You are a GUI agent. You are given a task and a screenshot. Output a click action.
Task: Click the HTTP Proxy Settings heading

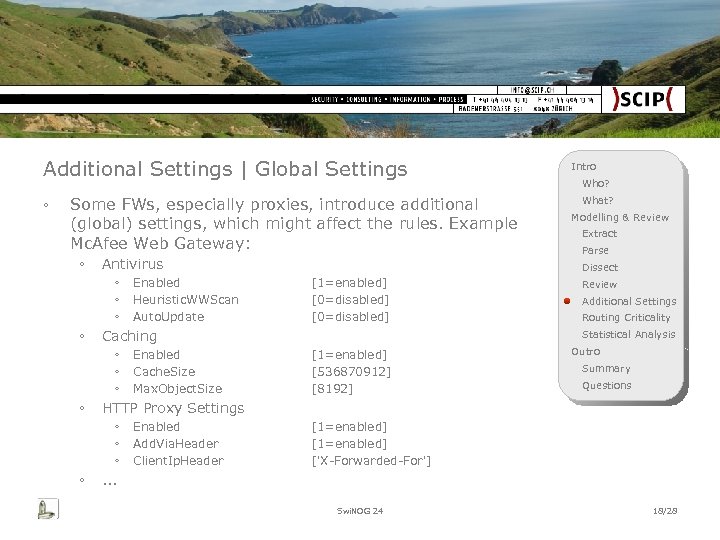tap(173, 409)
